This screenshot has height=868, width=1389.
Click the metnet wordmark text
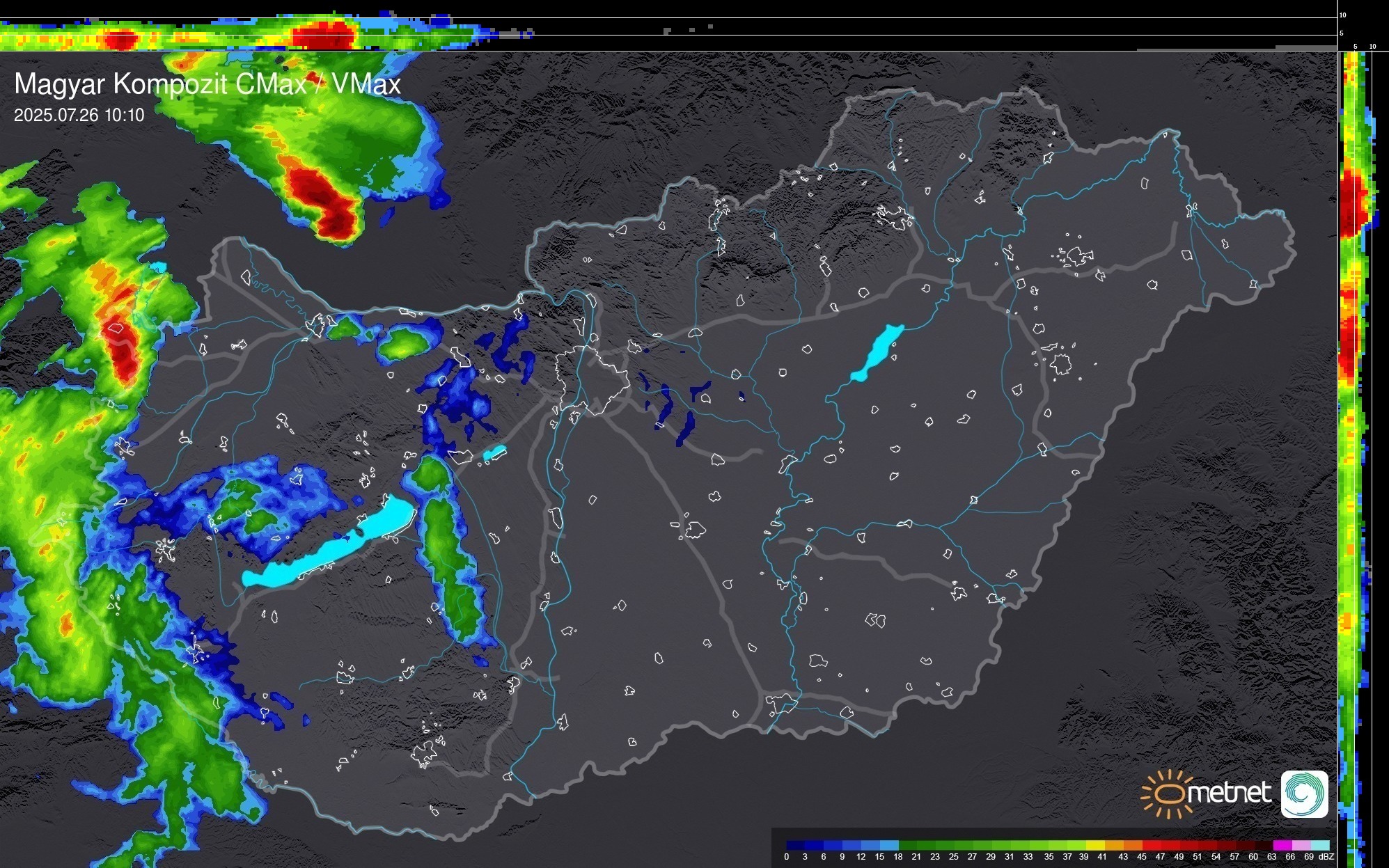coord(1229,793)
